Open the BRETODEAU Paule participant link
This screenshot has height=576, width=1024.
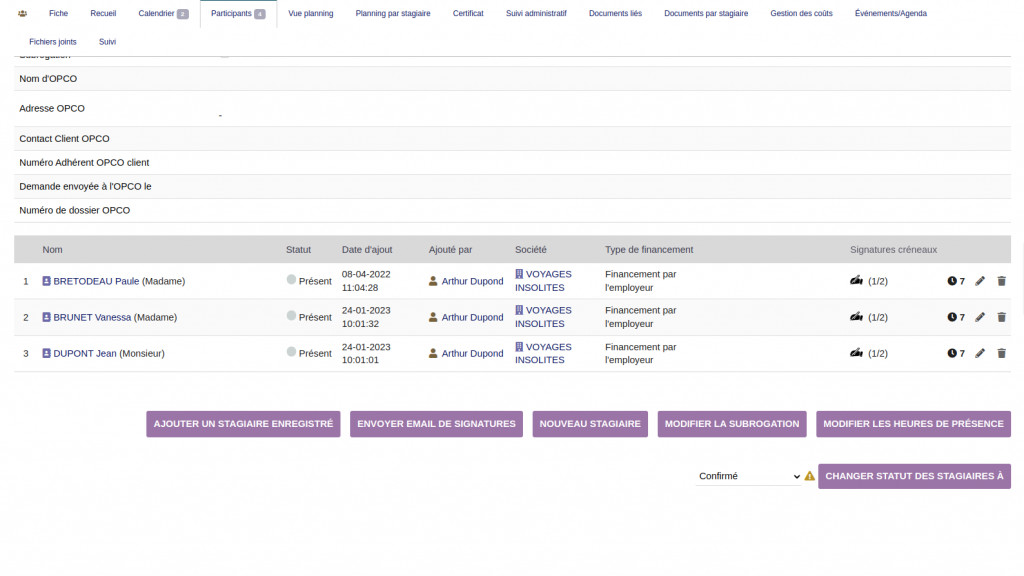(96, 281)
